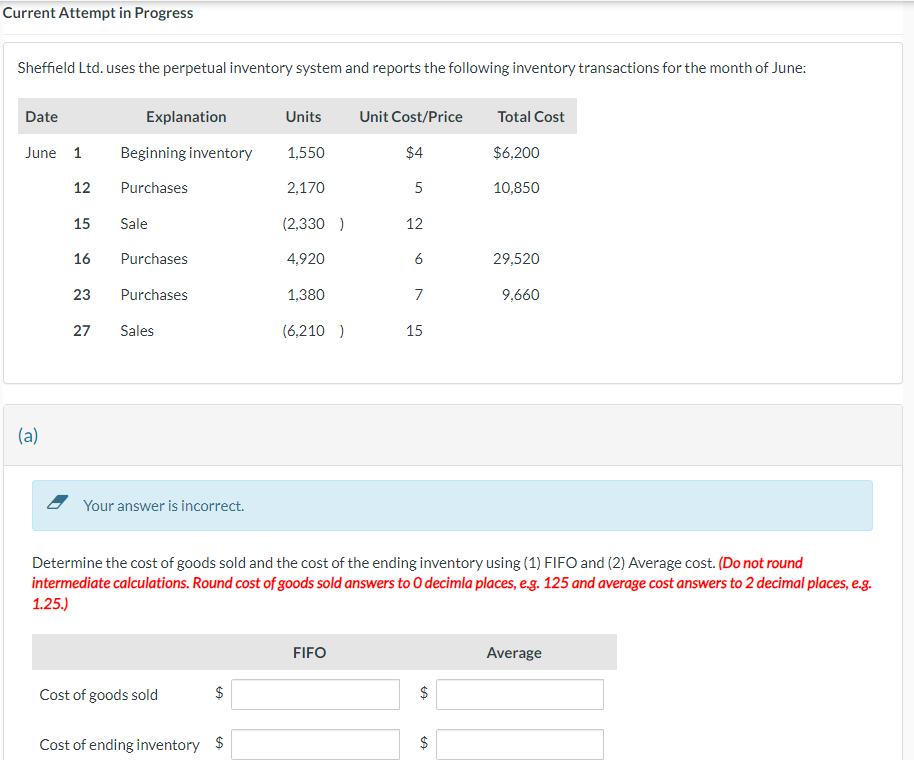Click the Average column header

click(514, 652)
